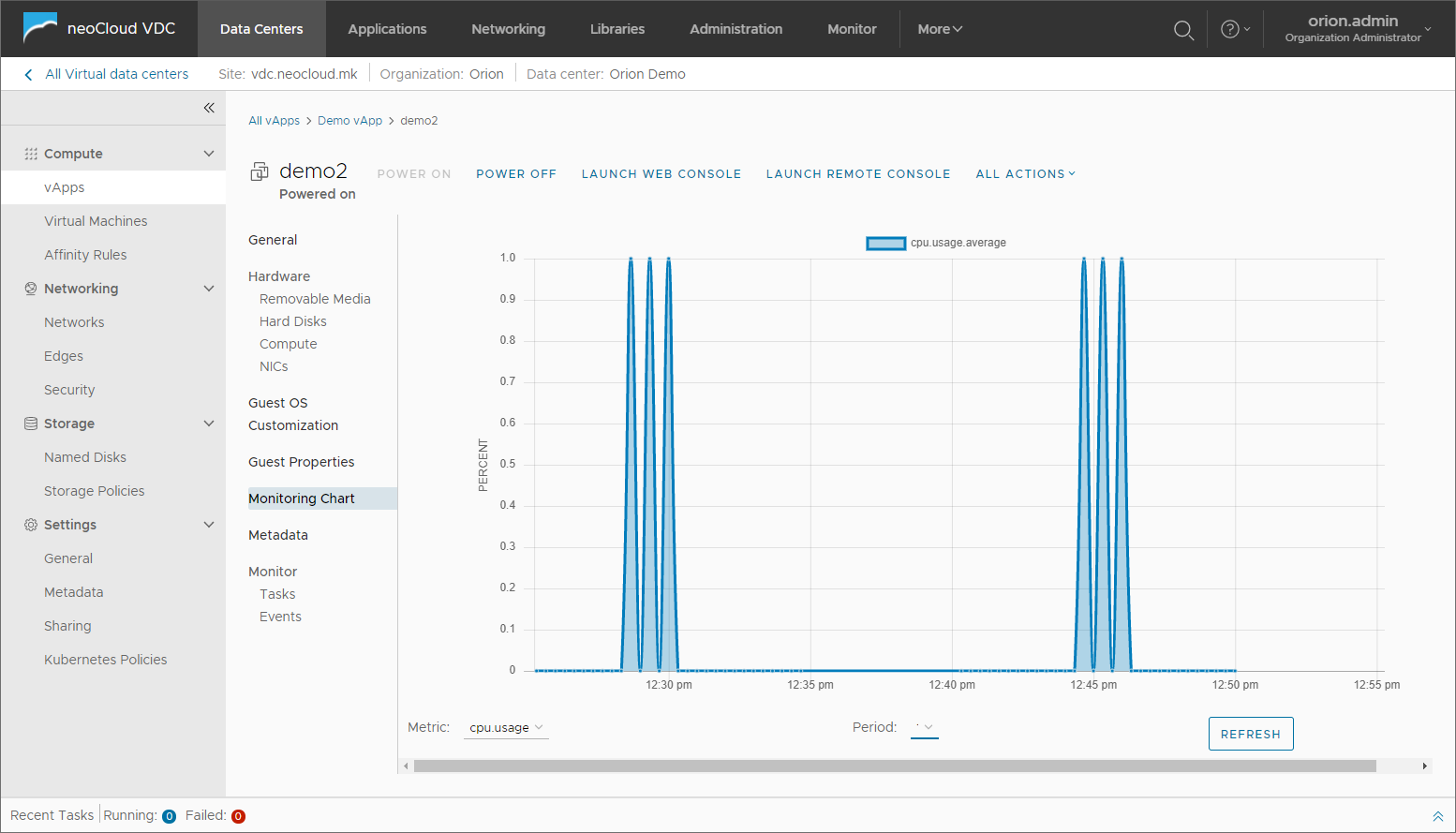Click the Settings gear icon

coord(31,525)
